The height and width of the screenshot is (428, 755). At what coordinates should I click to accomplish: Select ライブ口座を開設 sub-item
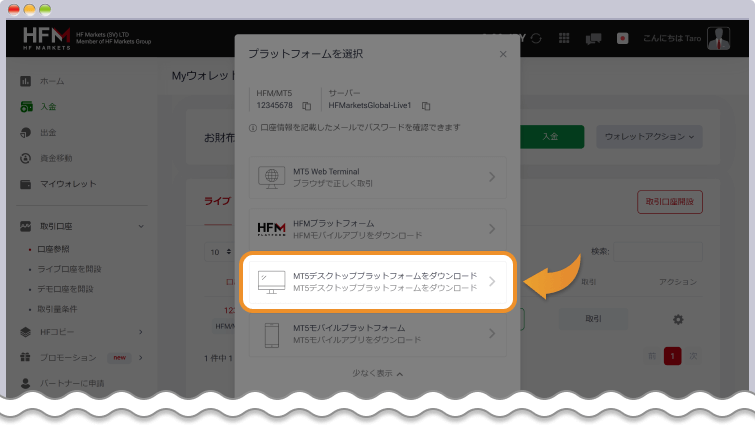[69, 269]
